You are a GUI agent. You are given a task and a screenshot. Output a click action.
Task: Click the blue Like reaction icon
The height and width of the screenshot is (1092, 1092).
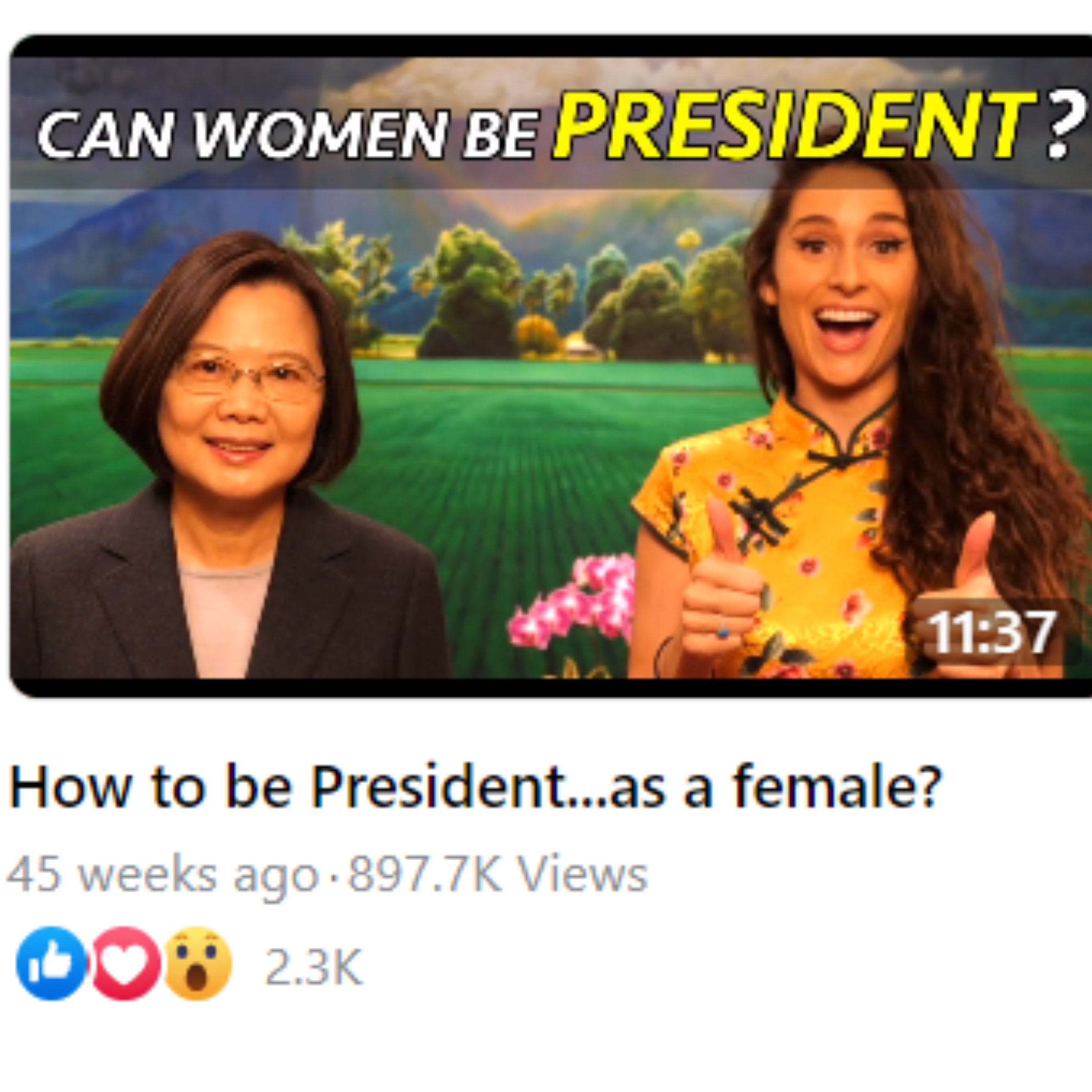(51, 963)
